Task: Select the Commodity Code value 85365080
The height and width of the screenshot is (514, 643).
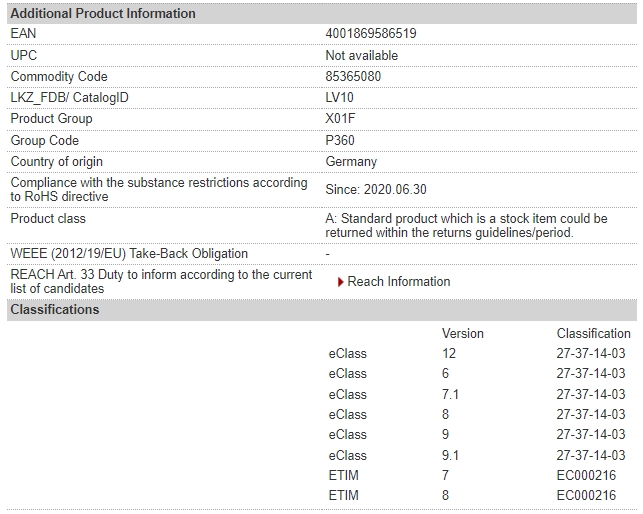Action: (353, 76)
